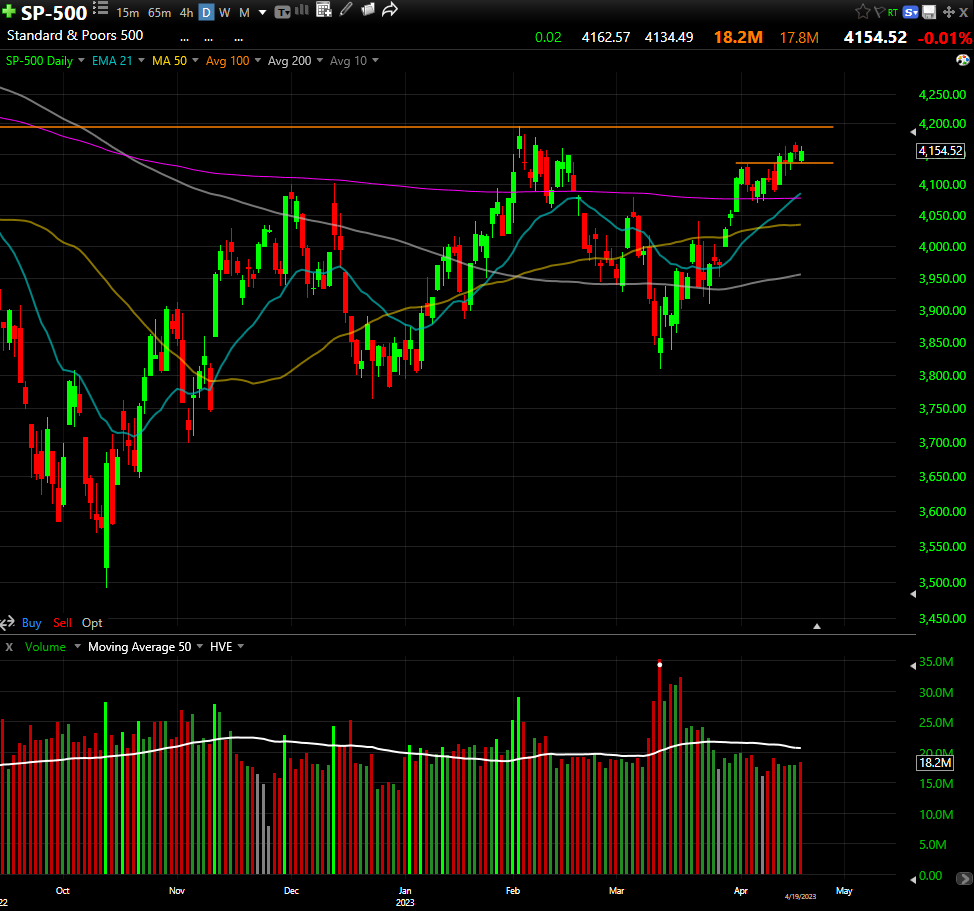Image resolution: width=974 pixels, height=911 pixels.
Task: Select the M monthly timeframe
Action: (x=244, y=13)
